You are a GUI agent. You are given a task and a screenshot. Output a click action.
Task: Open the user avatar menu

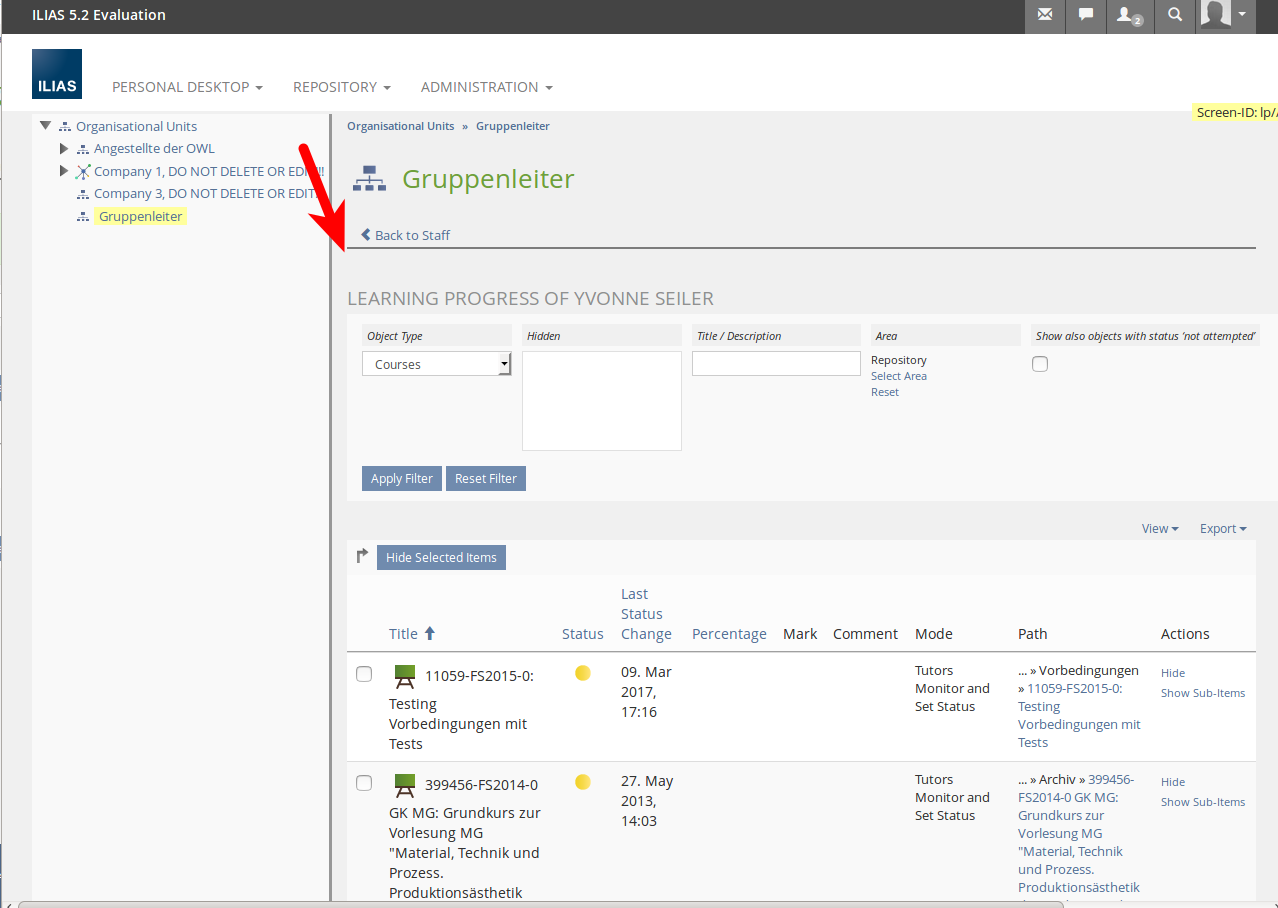1226,15
